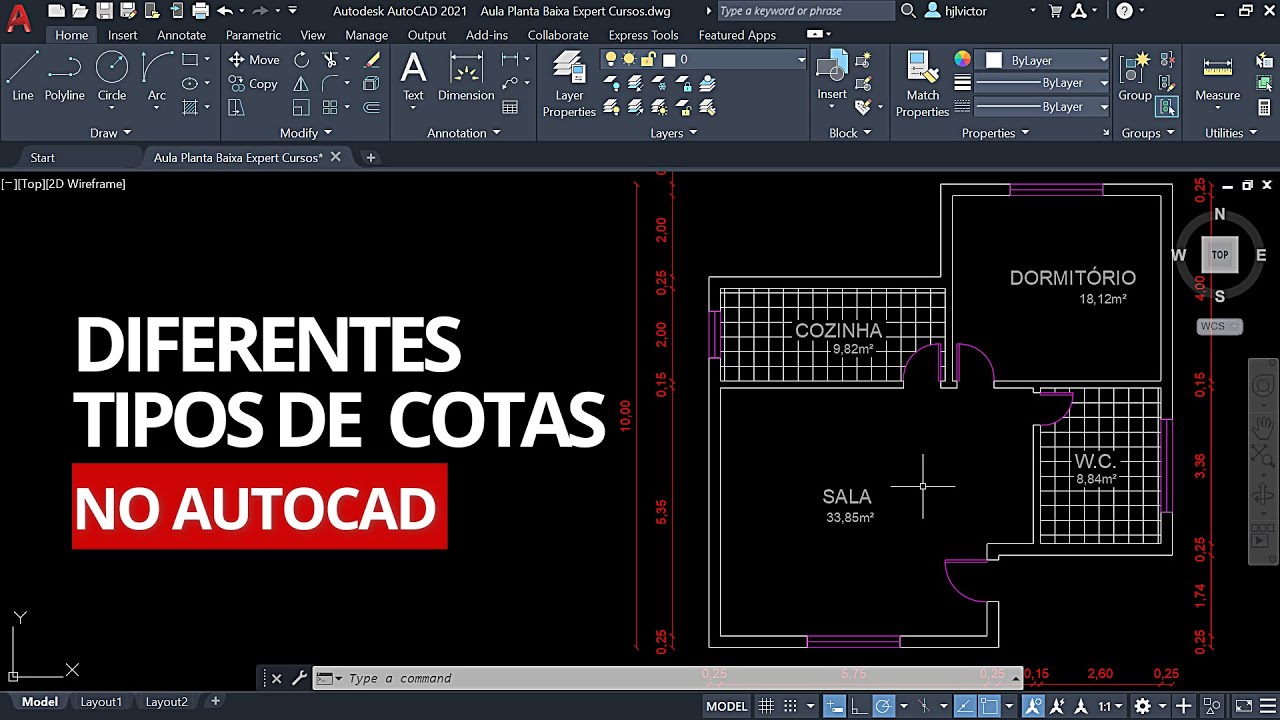Click the layer 0 white color swatch
This screenshot has height=720, width=1280.
click(x=669, y=60)
